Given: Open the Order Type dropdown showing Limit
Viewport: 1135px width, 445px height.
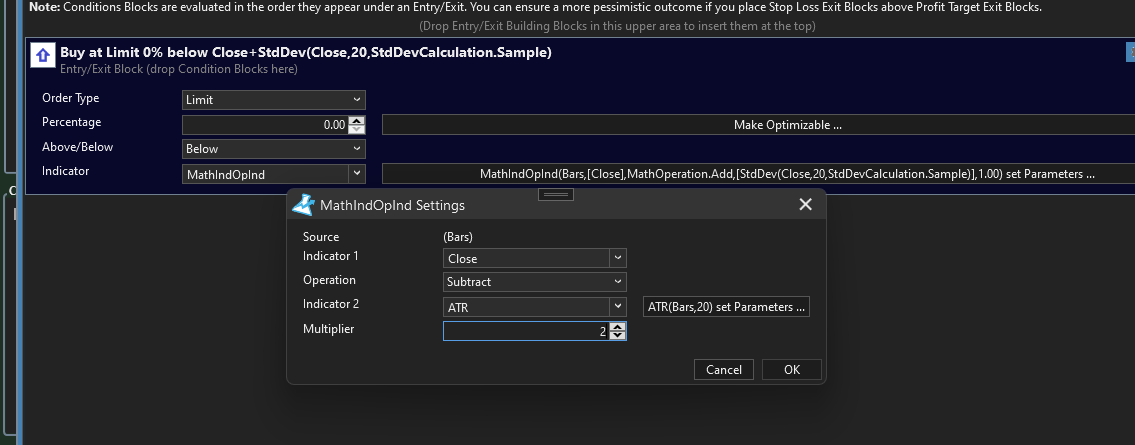Looking at the screenshot, I should click(274, 100).
